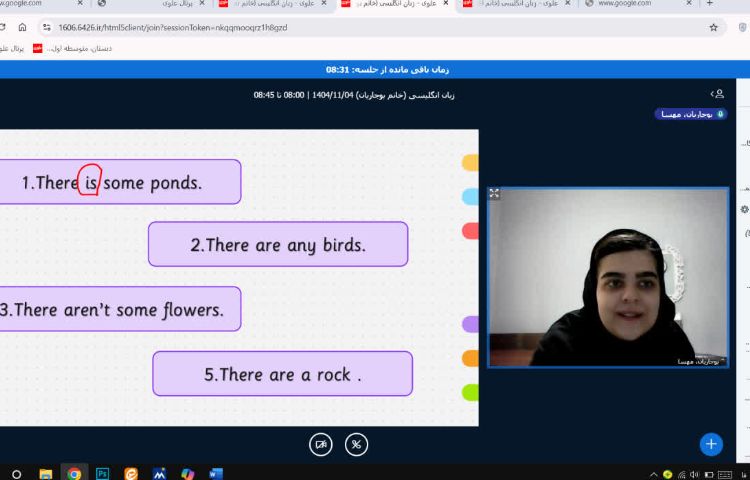
Task: Select the red color tab on slide
Action: pos(470,231)
